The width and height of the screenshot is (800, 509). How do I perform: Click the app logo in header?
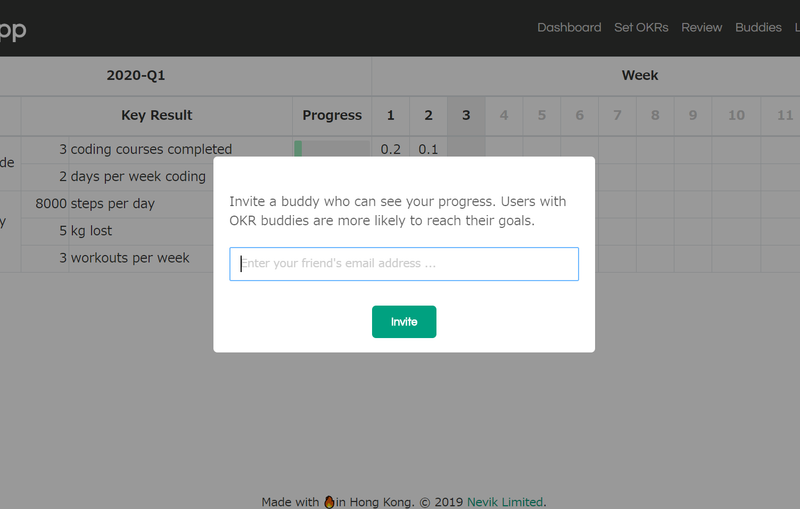[x=11, y=30]
